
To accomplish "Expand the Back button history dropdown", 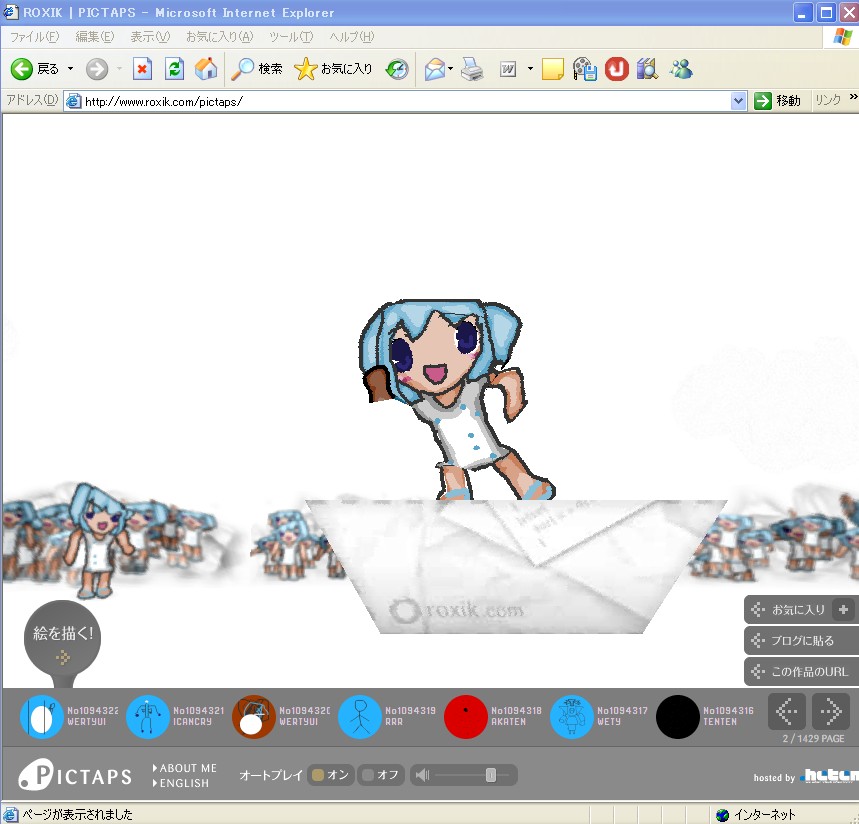I will pyautogui.click(x=70, y=69).
